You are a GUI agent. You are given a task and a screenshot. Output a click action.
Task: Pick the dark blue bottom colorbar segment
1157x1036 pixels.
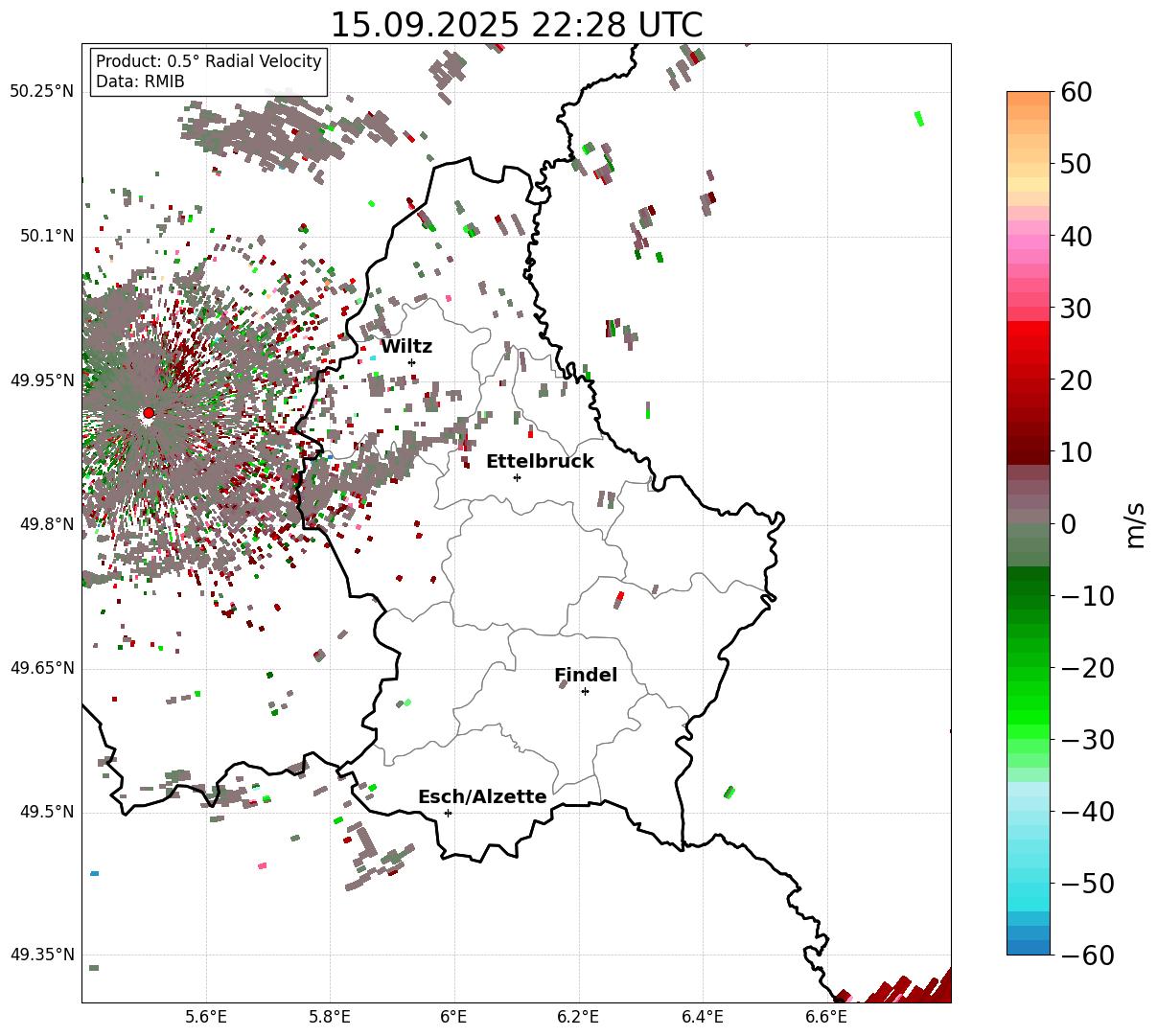click(1029, 947)
